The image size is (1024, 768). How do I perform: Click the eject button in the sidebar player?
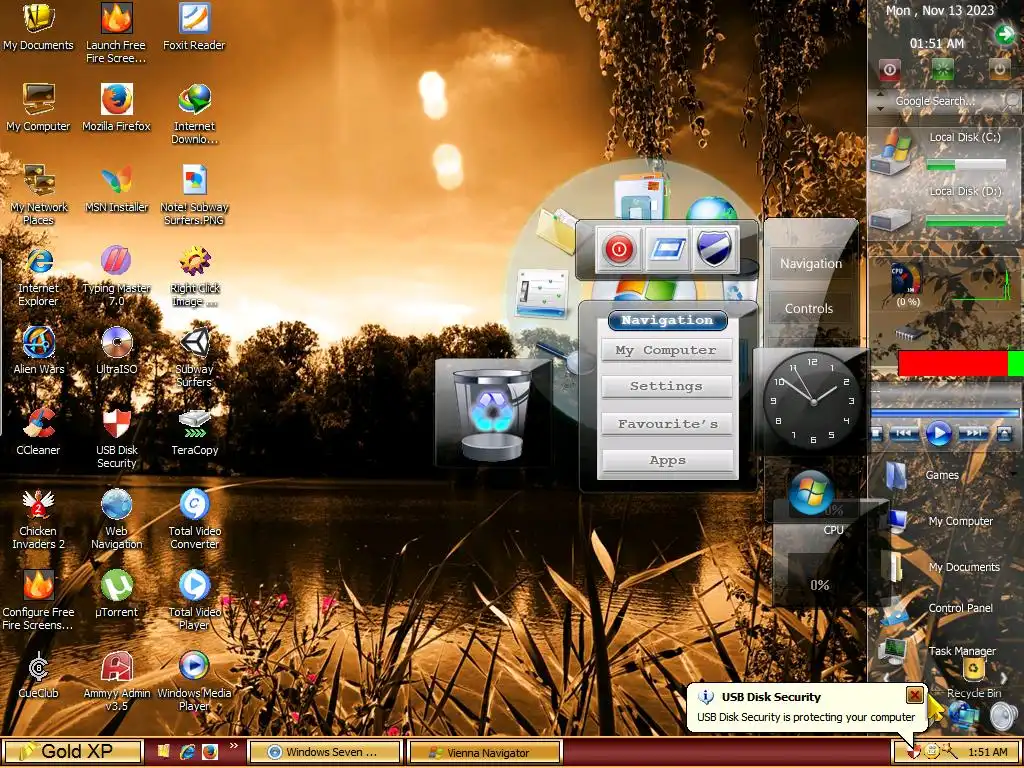(x=1004, y=433)
